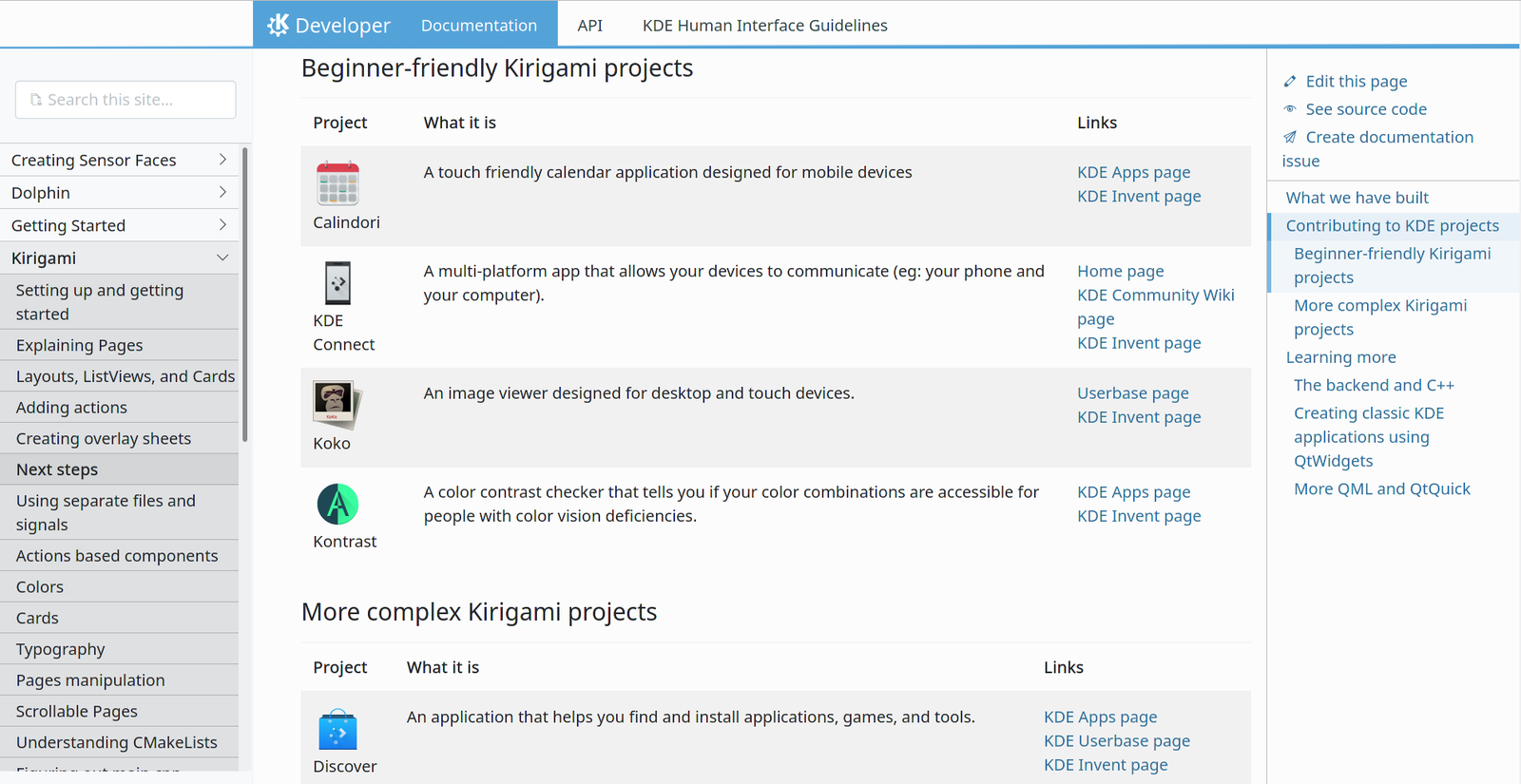Collapse the Kirigami sidebar section
1521x784 pixels.
tap(222, 258)
